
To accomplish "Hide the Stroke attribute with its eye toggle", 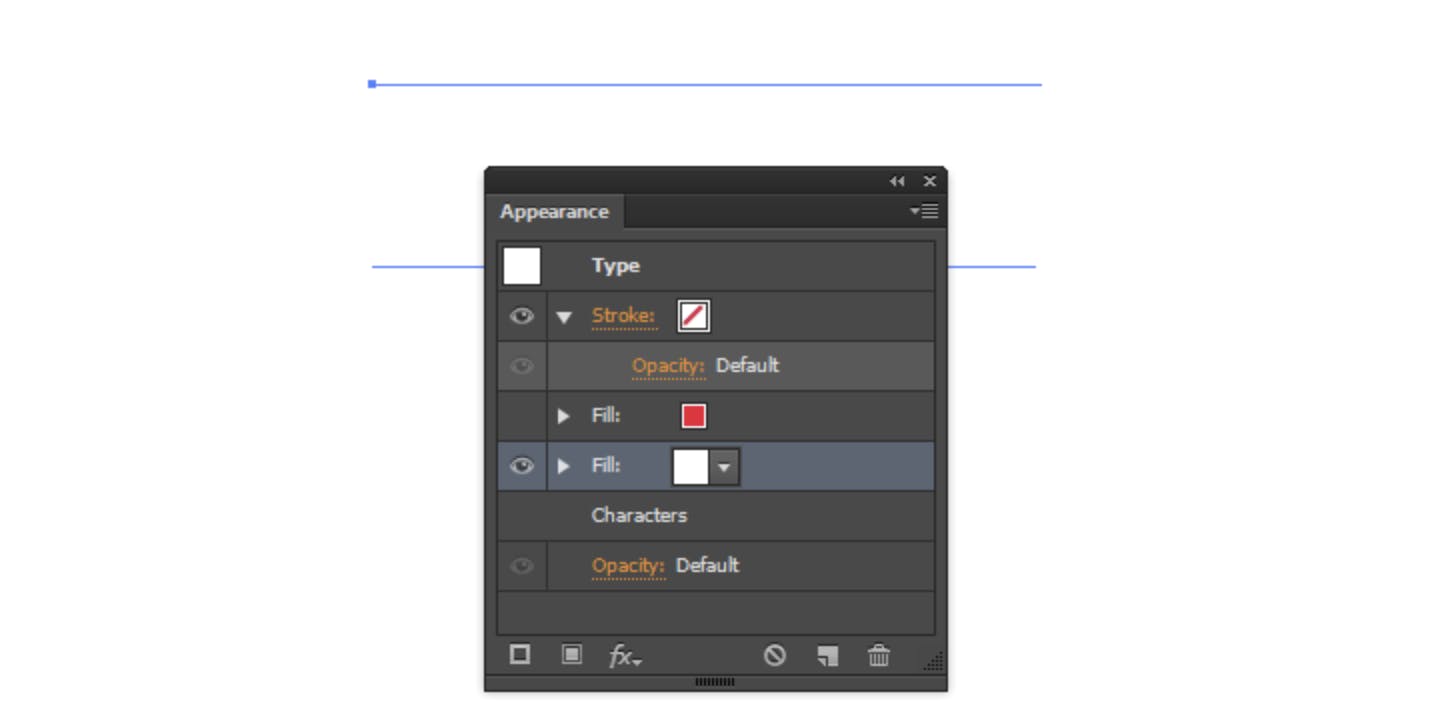I will 521,316.
